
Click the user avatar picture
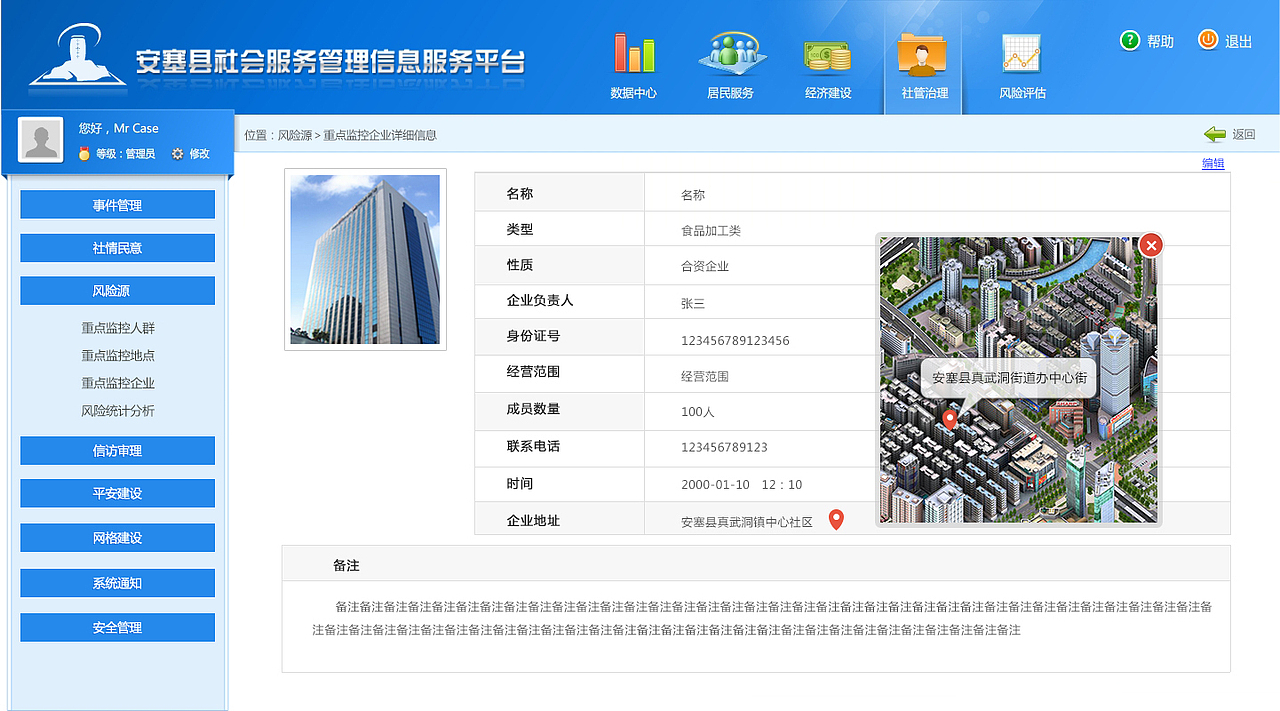41,140
